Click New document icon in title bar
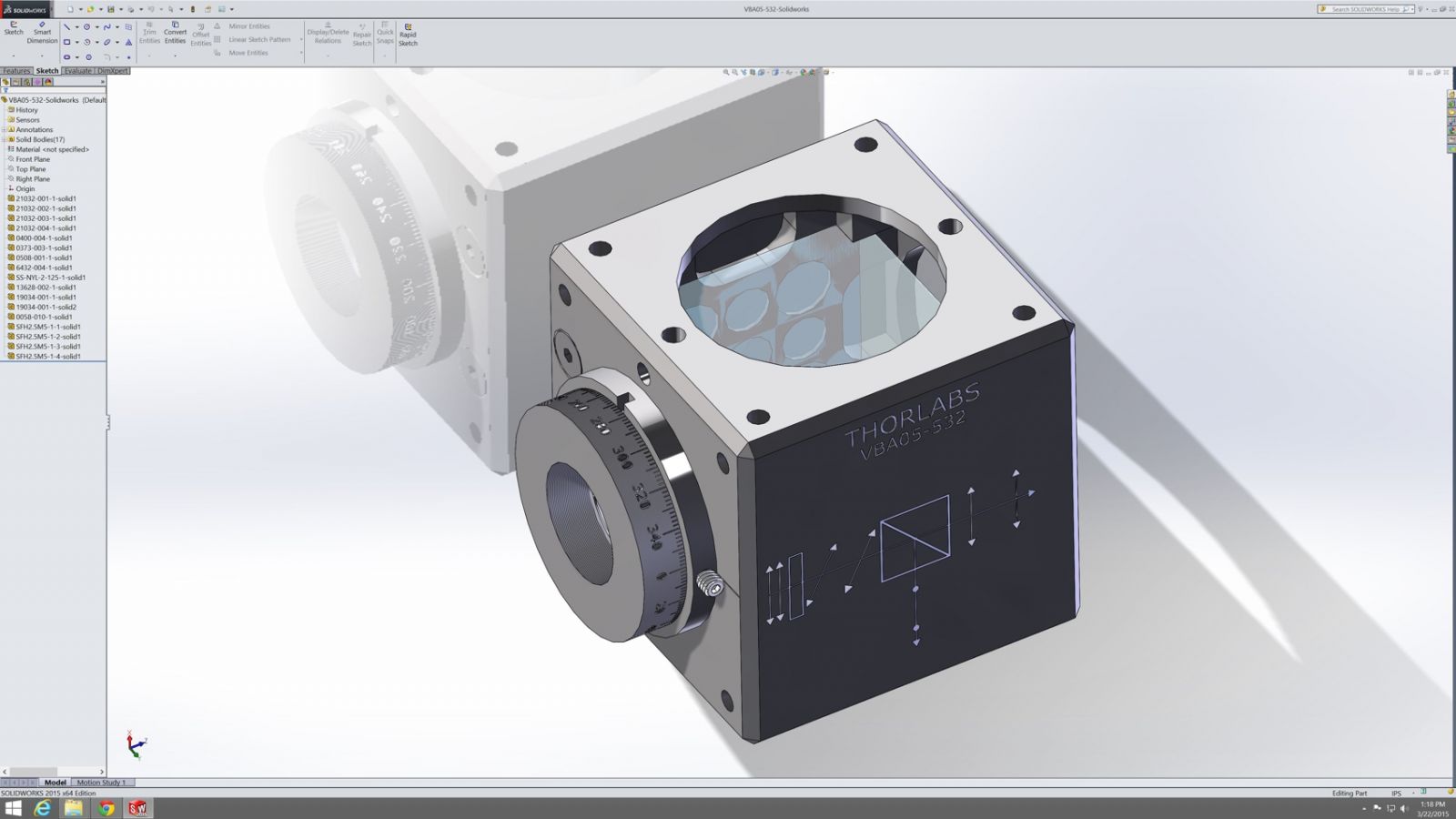 (70, 9)
